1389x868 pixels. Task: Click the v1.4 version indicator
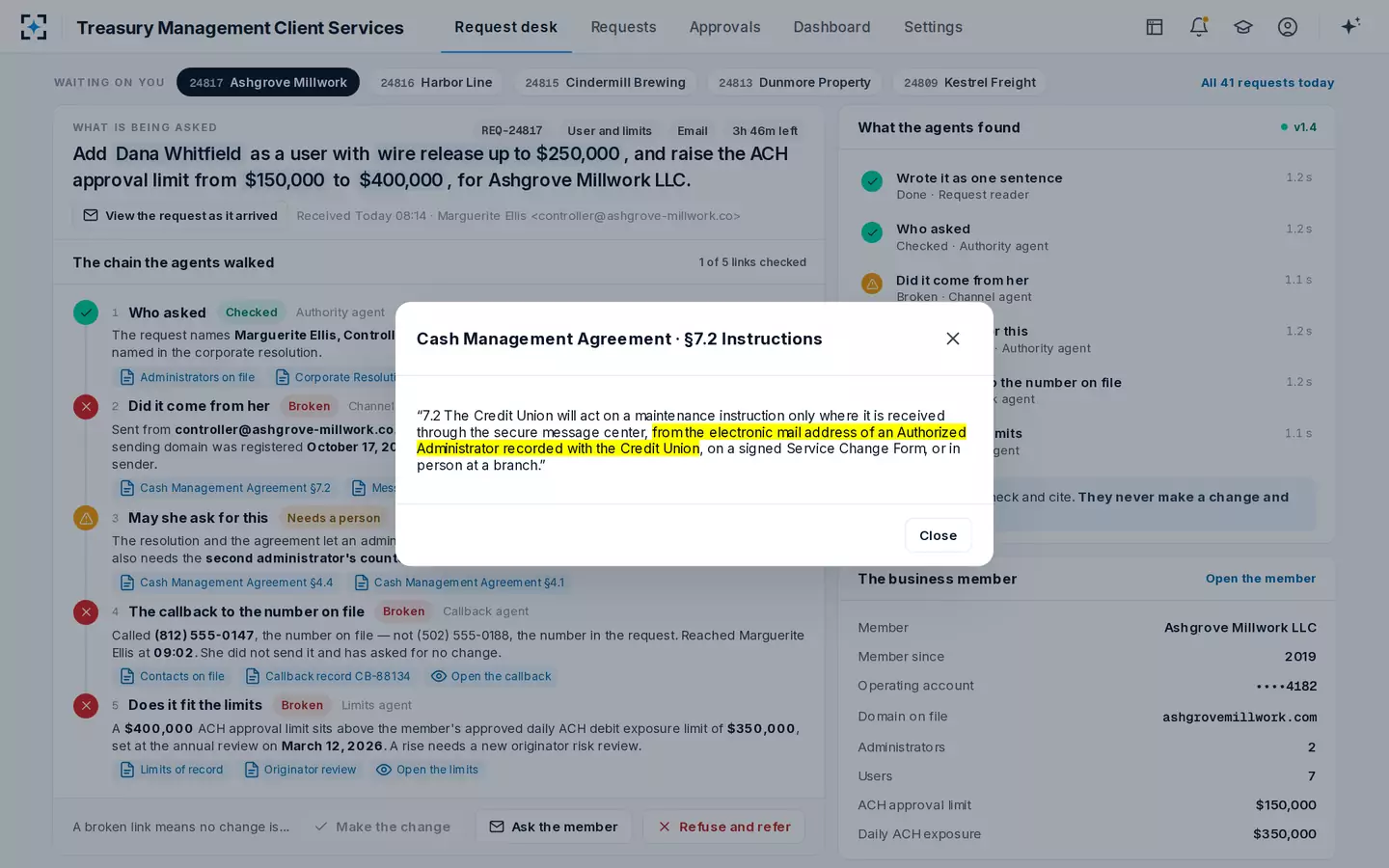pos(1298,127)
